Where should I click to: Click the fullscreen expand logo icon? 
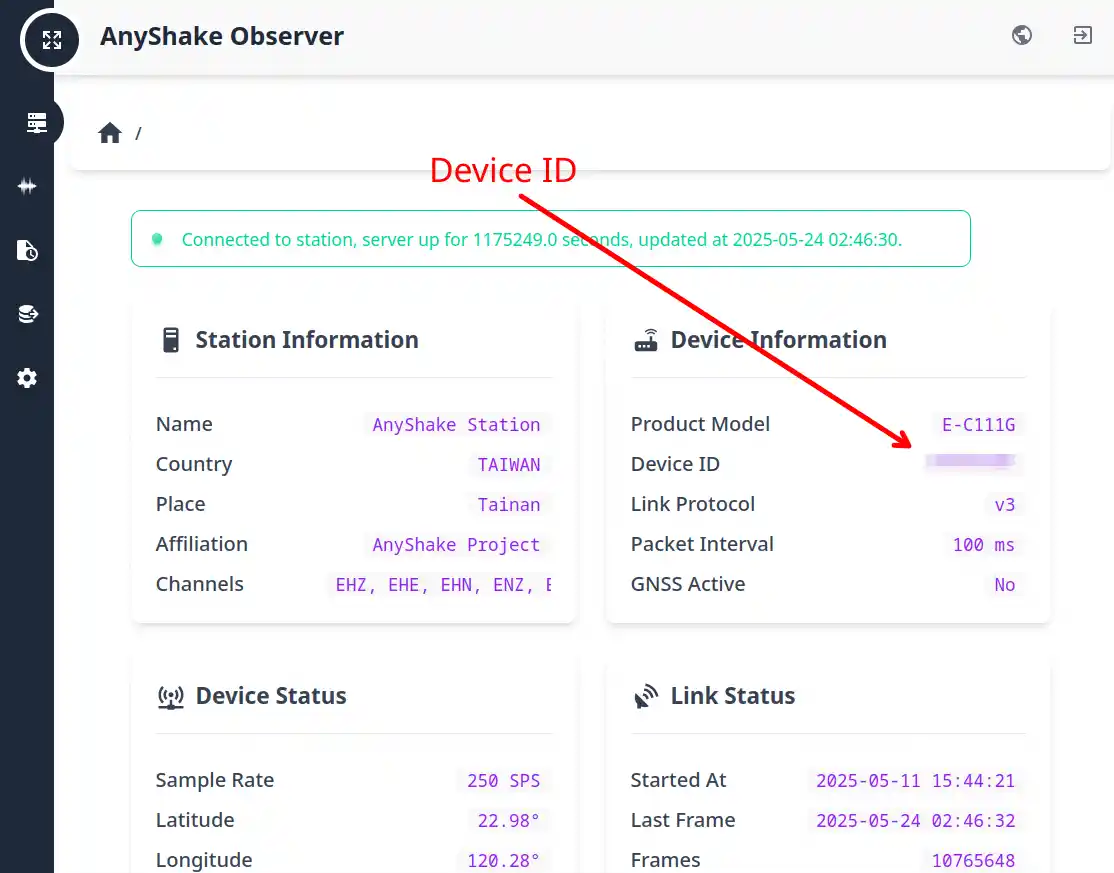point(51,40)
